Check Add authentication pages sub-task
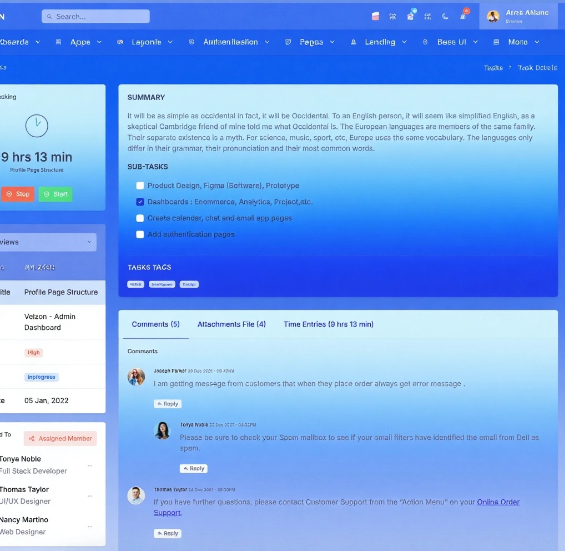Viewport: 565px width, 551px height. 140,235
